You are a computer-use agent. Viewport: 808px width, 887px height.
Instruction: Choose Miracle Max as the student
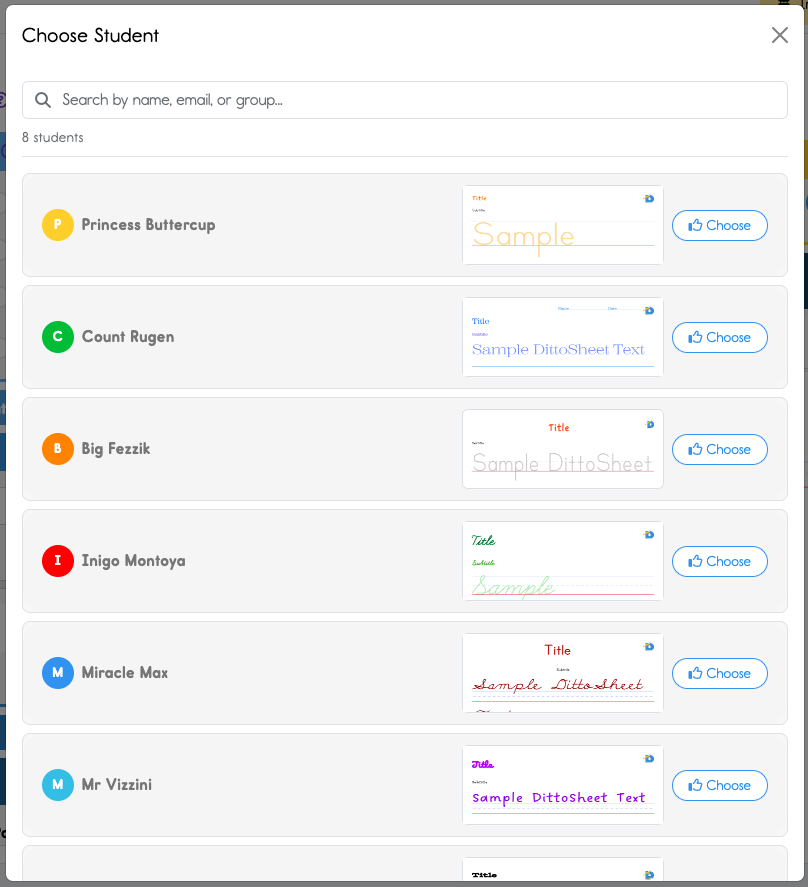719,673
